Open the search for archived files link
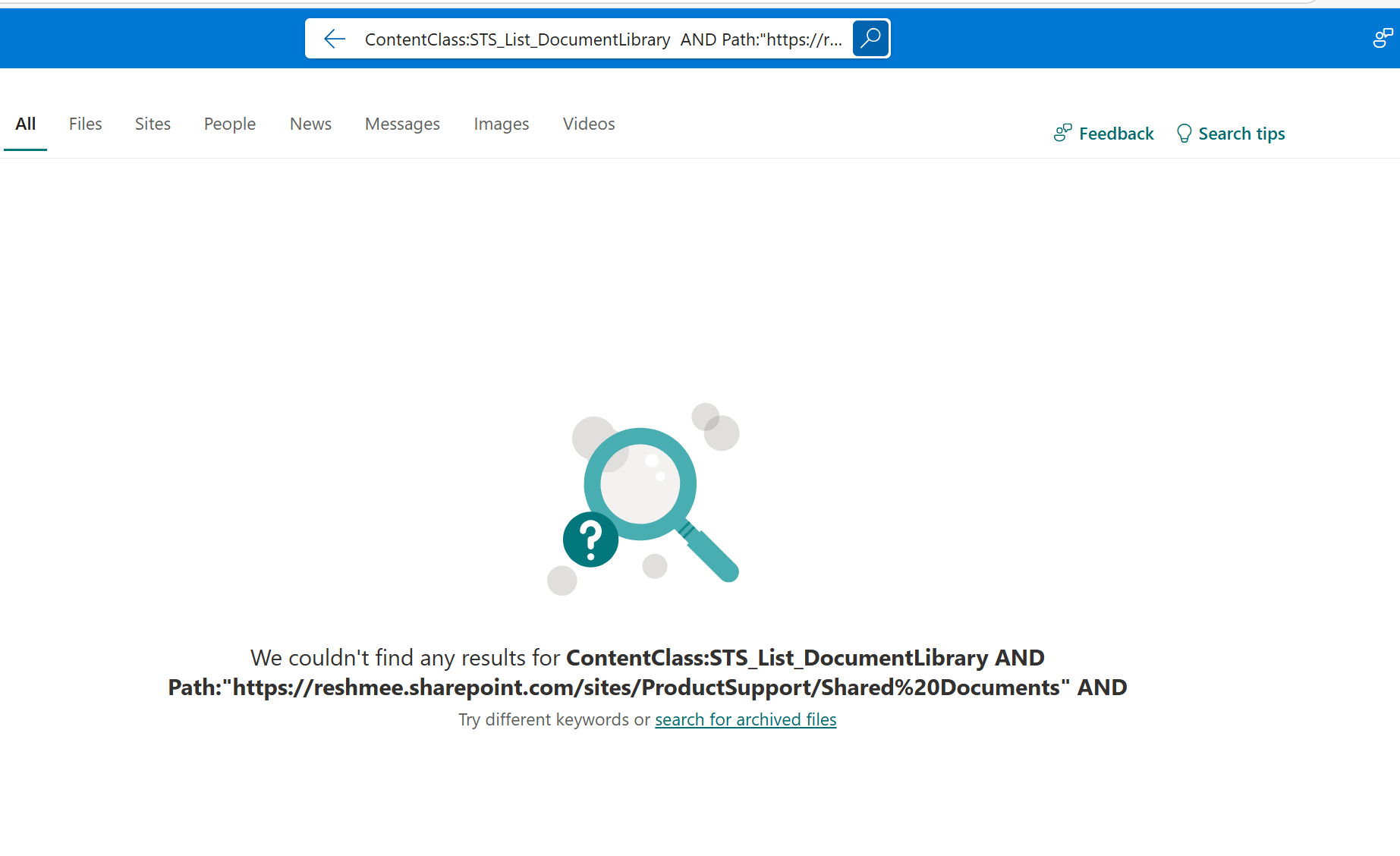 (x=745, y=719)
